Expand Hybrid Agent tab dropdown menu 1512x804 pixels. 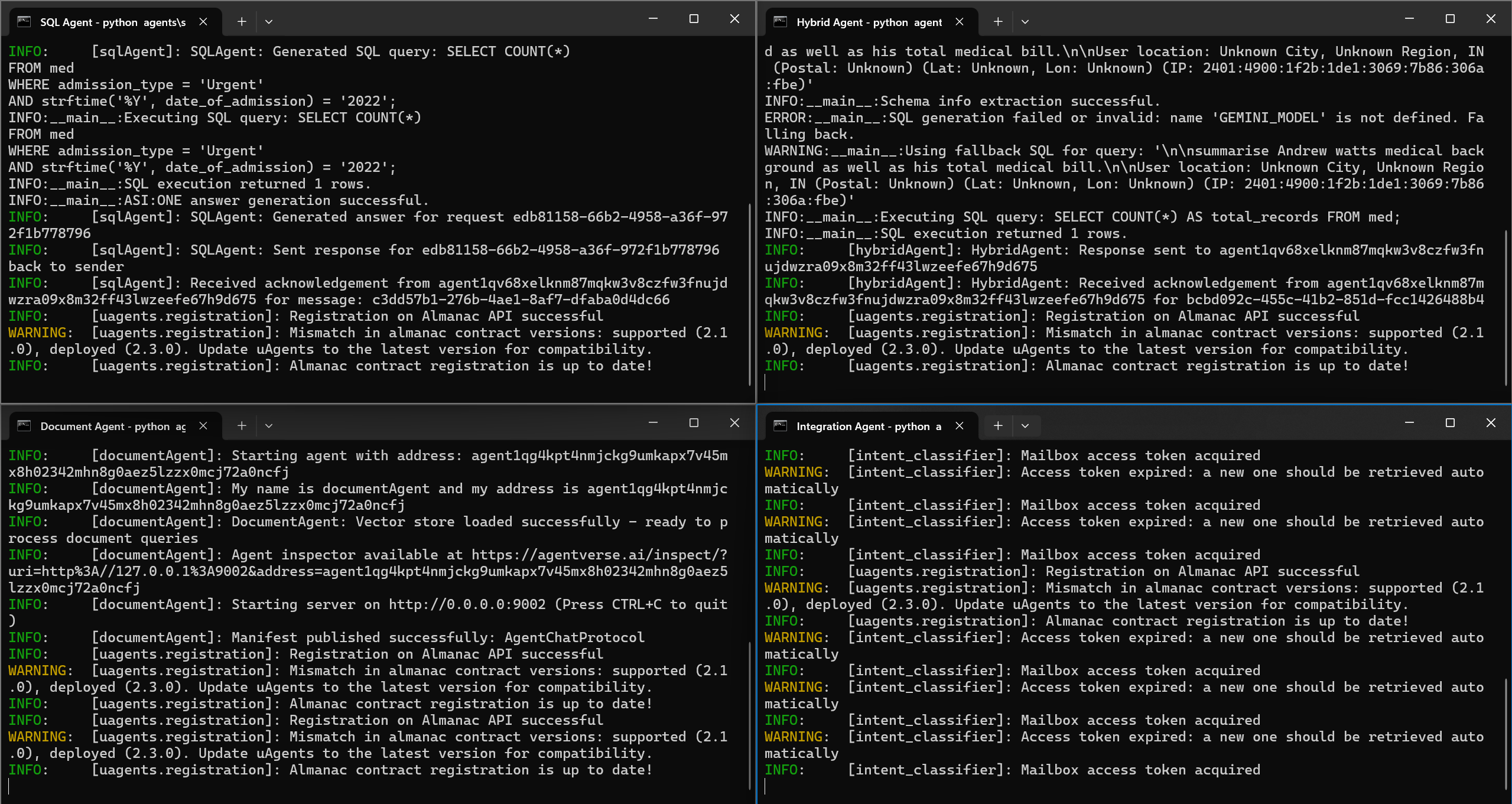[x=1025, y=22]
